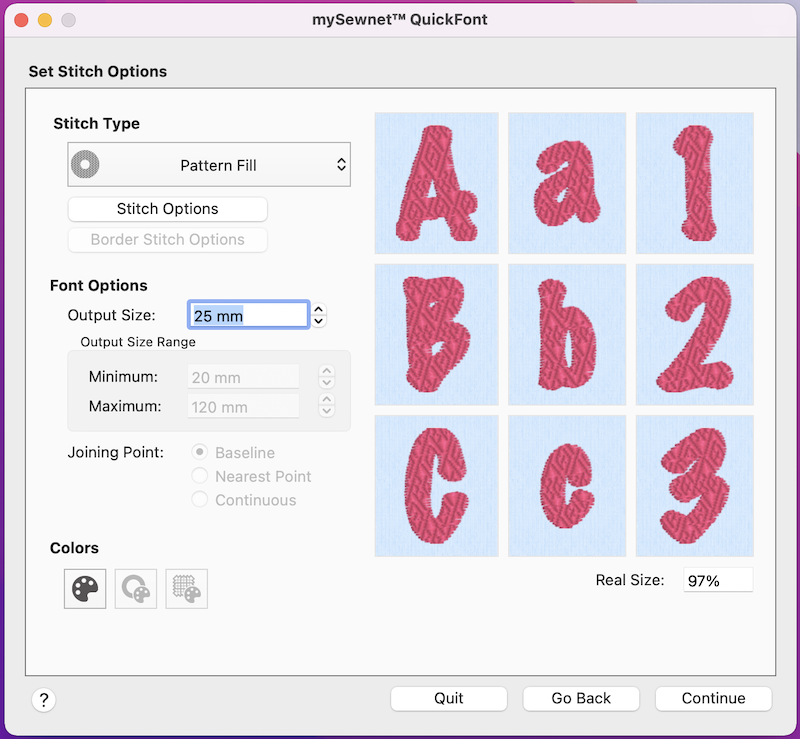Increase Output Size with stepper up arrow
800x739 pixels.
tap(319, 309)
